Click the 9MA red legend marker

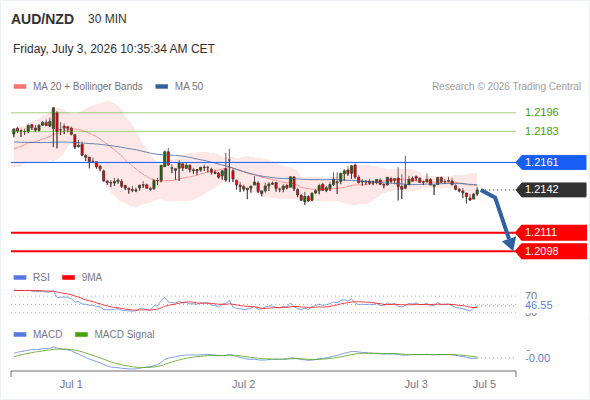pos(68,278)
